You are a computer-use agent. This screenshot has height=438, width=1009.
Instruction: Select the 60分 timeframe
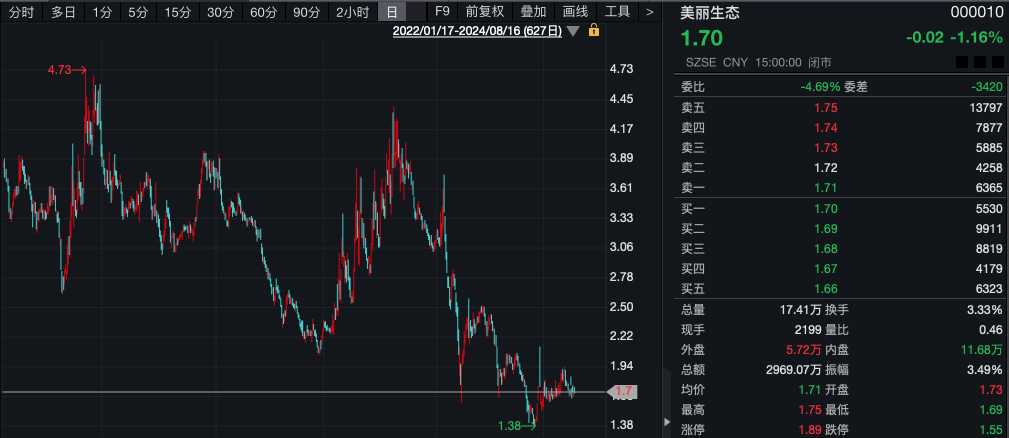tap(264, 12)
